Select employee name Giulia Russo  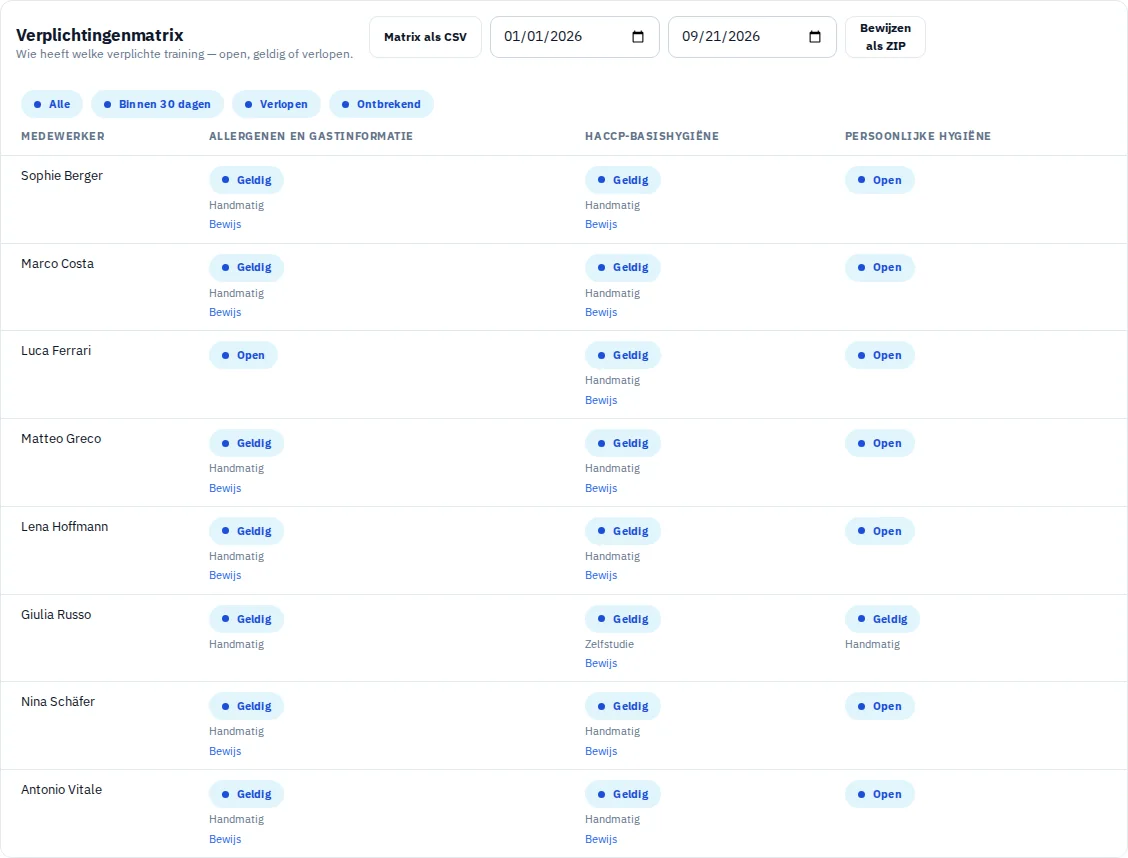click(x=56, y=614)
